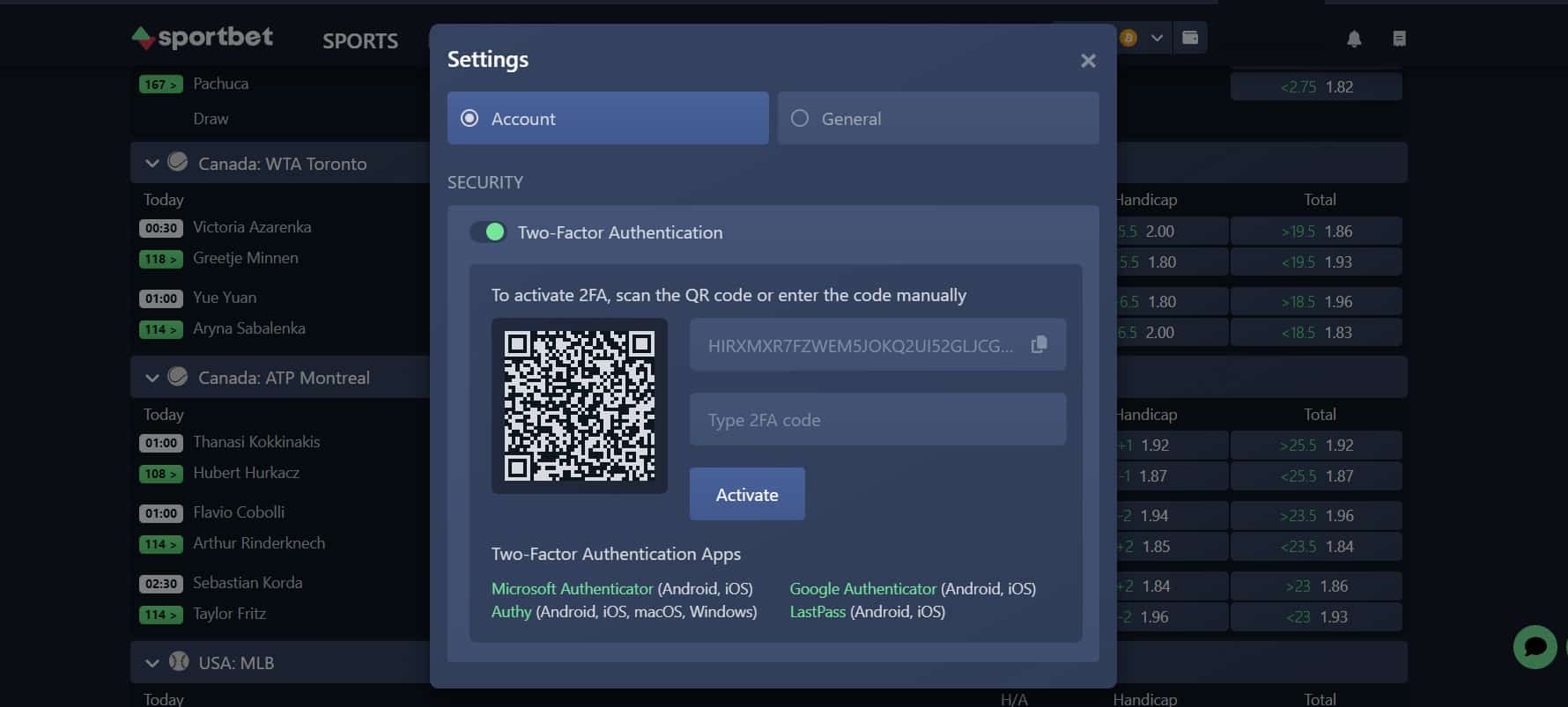Click the 2FA QR code image
The height and width of the screenshot is (707, 1568).
580,406
